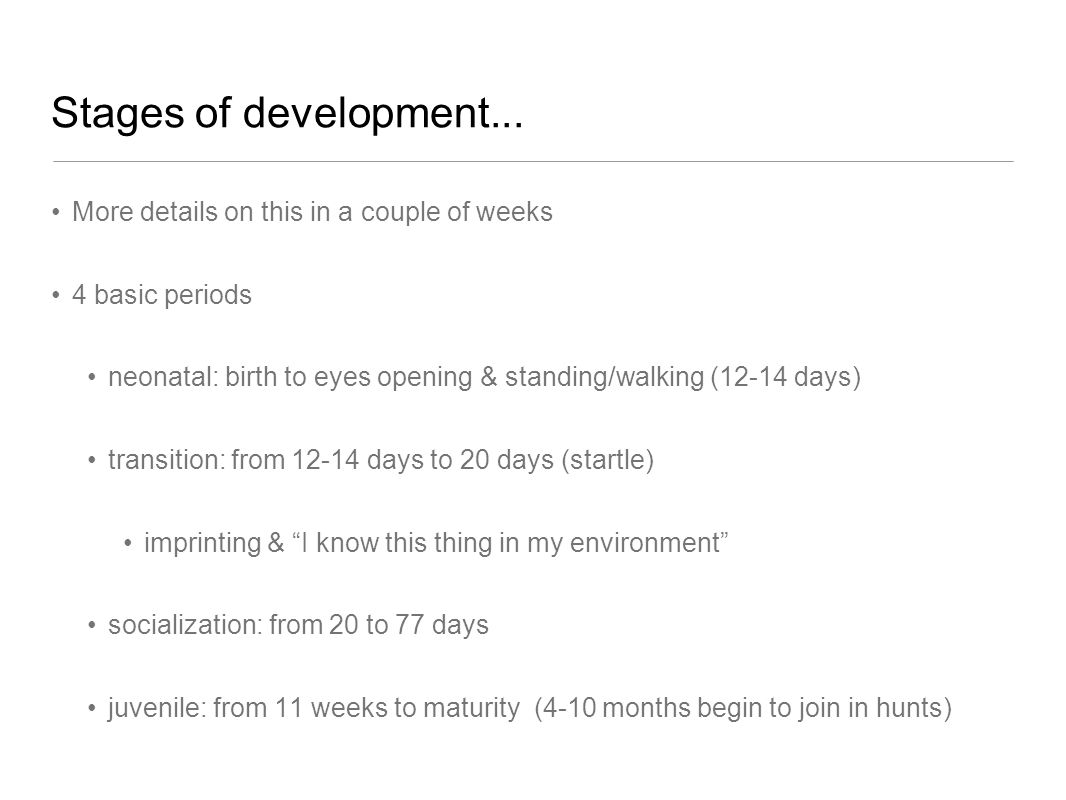Click the word 'neonatal' in the list
Viewport: 1066px width, 800px height.
click(x=160, y=377)
